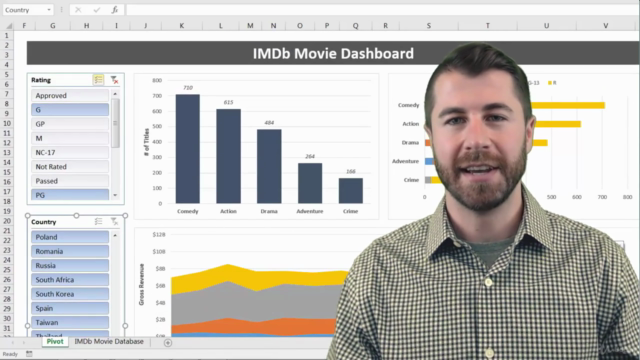Select column K header
The image size is (640, 360).
[x=182, y=26]
